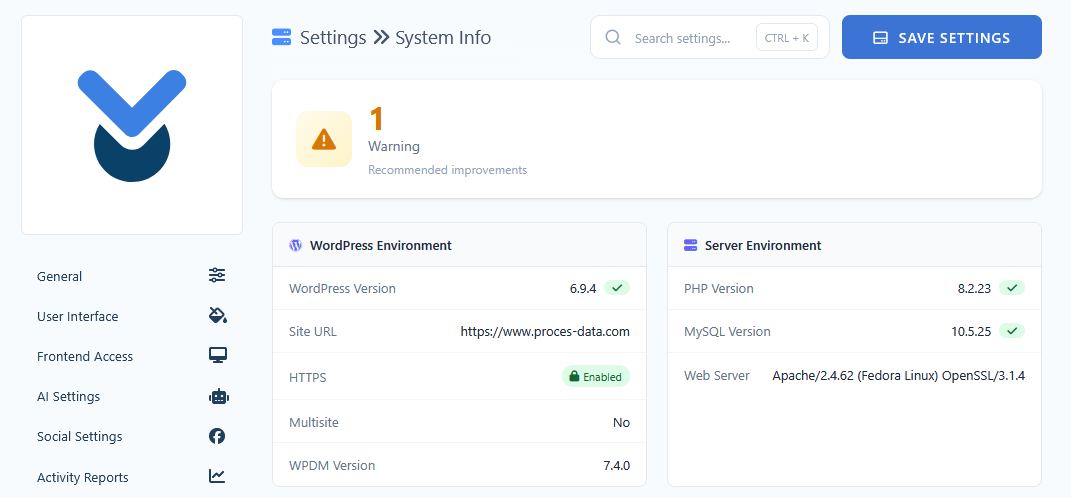Click the green check next to MySQL 10.5.25
This screenshot has width=1071, height=498.
(x=1012, y=331)
